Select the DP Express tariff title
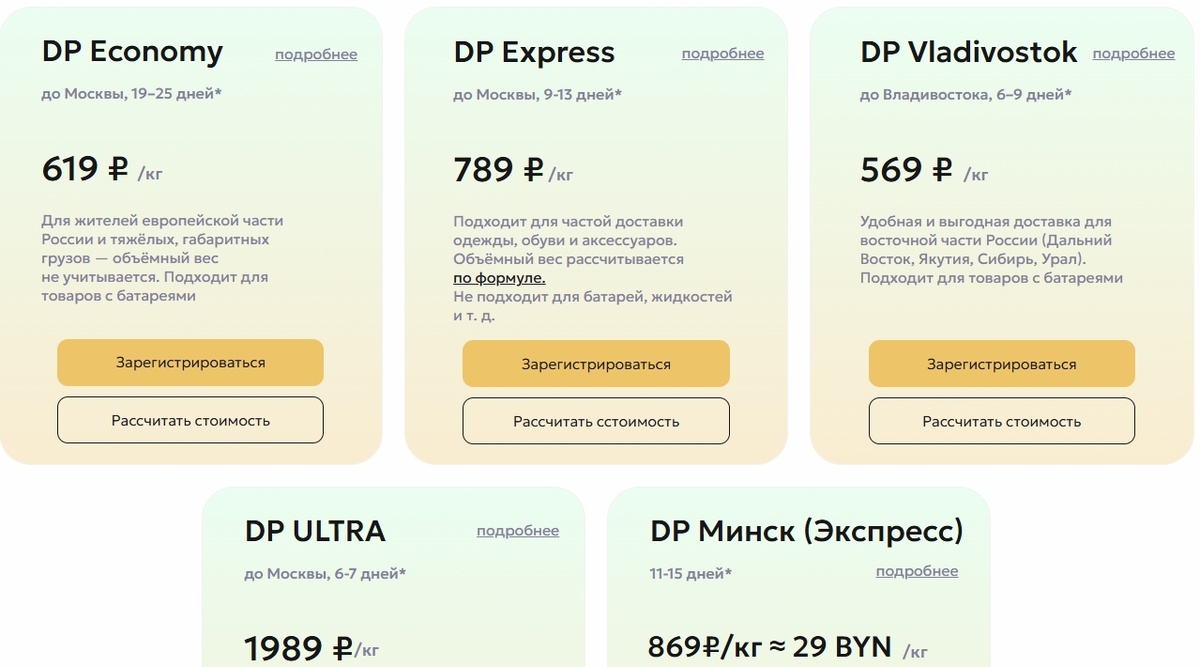The image size is (1200, 667). pyautogui.click(x=534, y=52)
